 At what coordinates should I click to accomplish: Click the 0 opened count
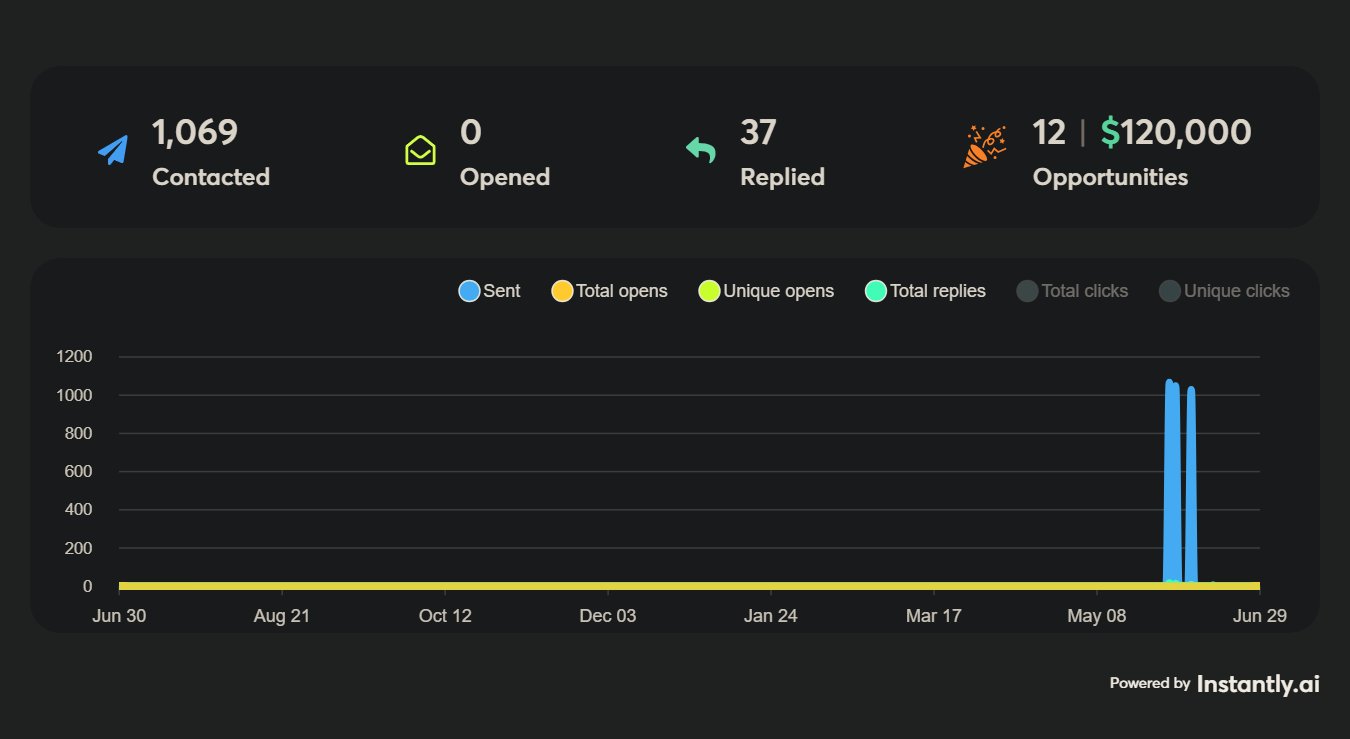click(x=471, y=132)
